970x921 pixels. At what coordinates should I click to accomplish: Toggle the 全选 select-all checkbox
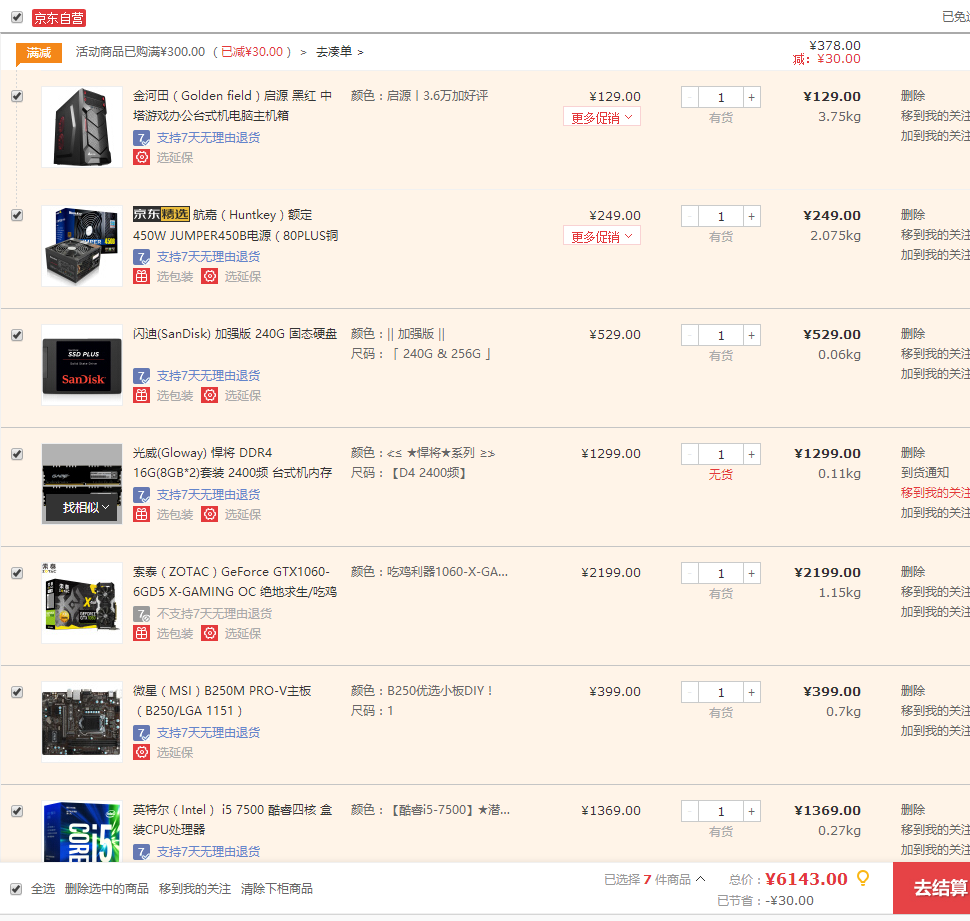click(x=16, y=889)
